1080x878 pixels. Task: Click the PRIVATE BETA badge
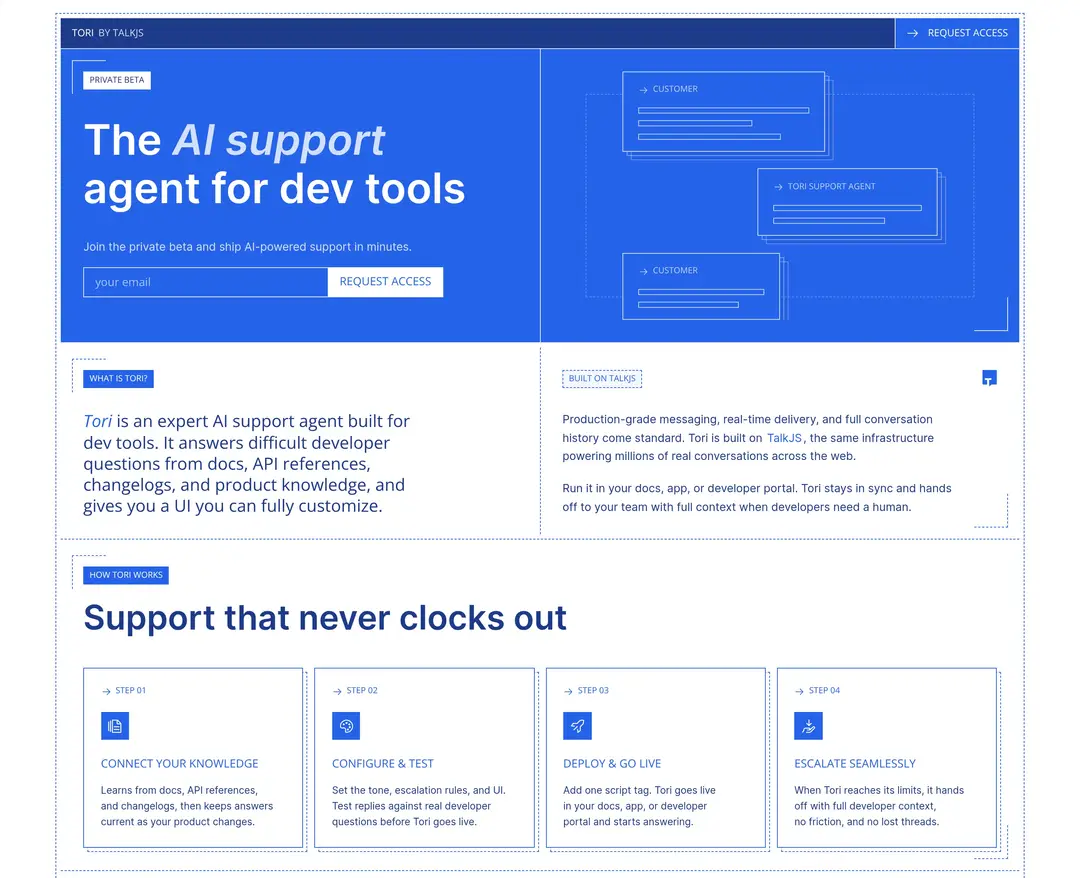coord(117,80)
